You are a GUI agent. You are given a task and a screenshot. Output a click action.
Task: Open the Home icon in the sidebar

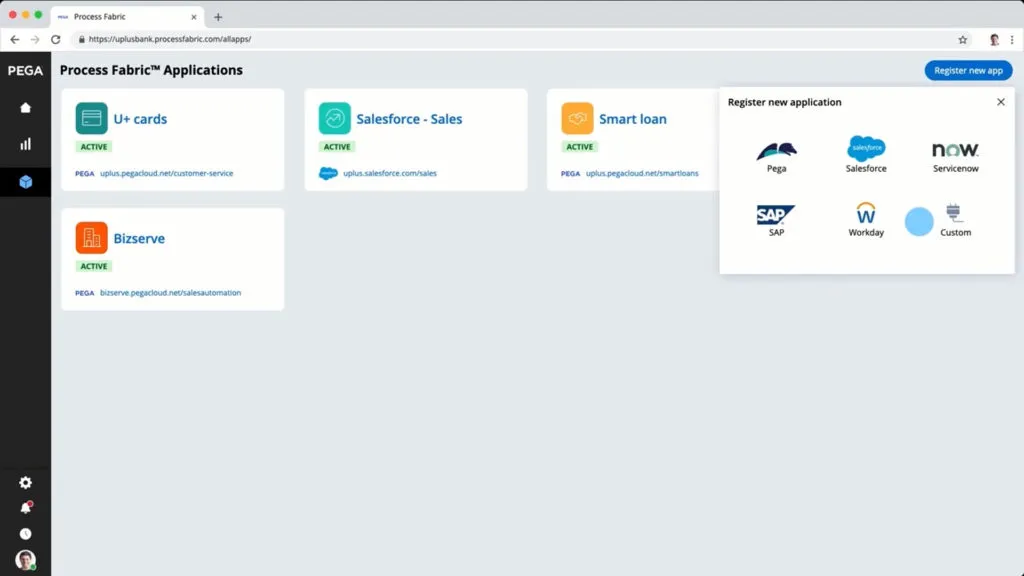(x=25, y=108)
